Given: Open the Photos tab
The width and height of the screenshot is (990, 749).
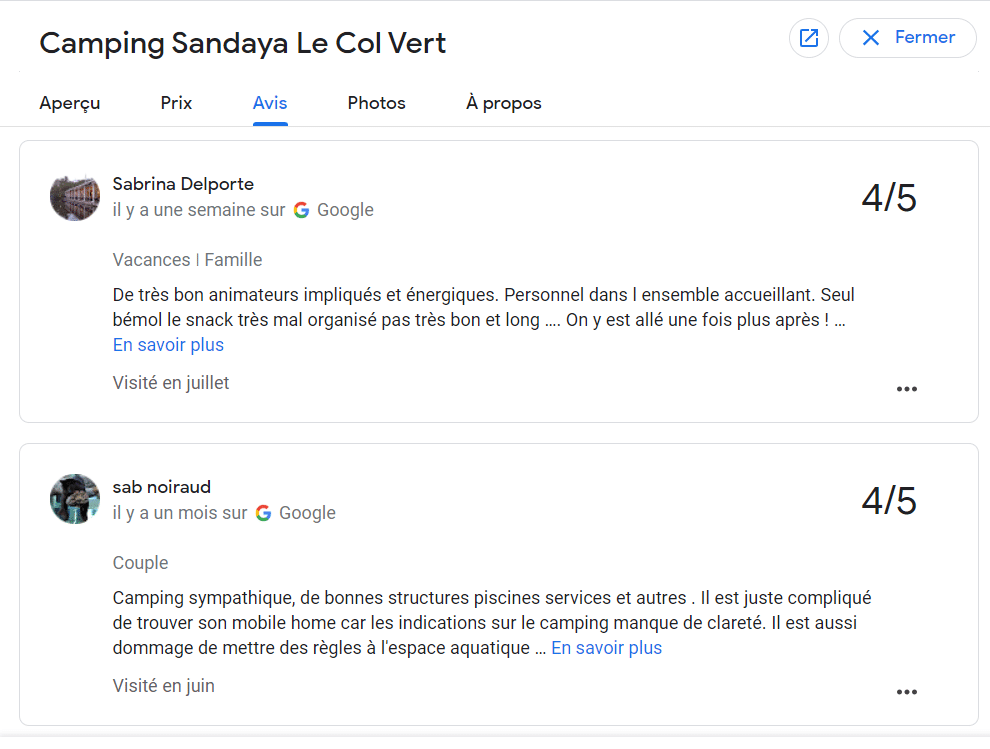Looking at the screenshot, I should point(376,103).
